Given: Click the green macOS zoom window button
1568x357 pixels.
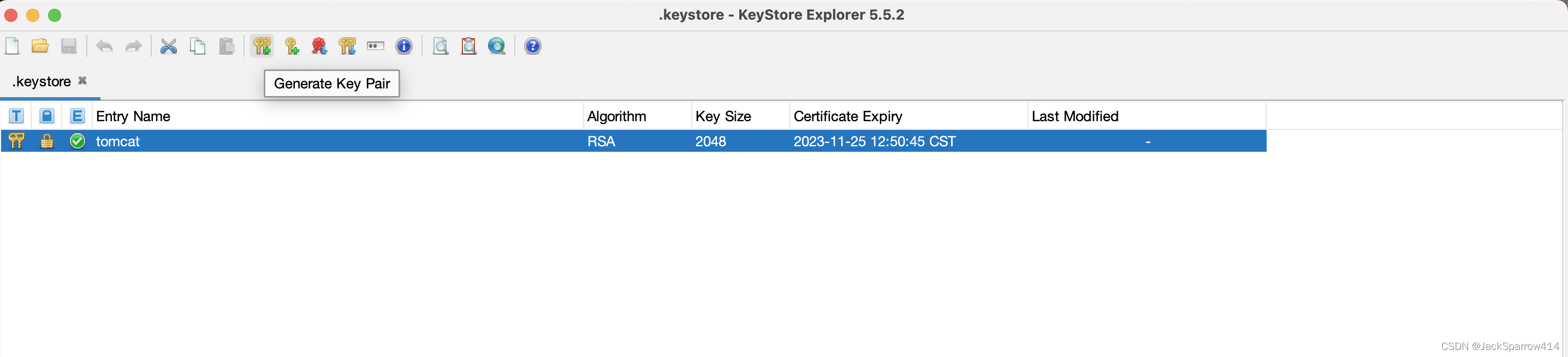Looking at the screenshot, I should point(55,15).
